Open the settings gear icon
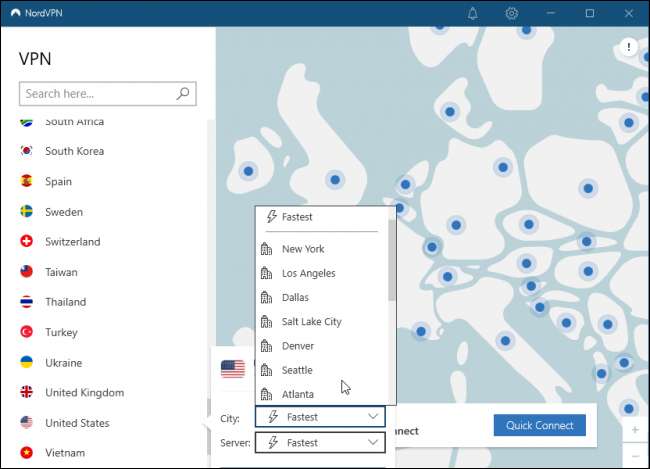 (511, 13)
